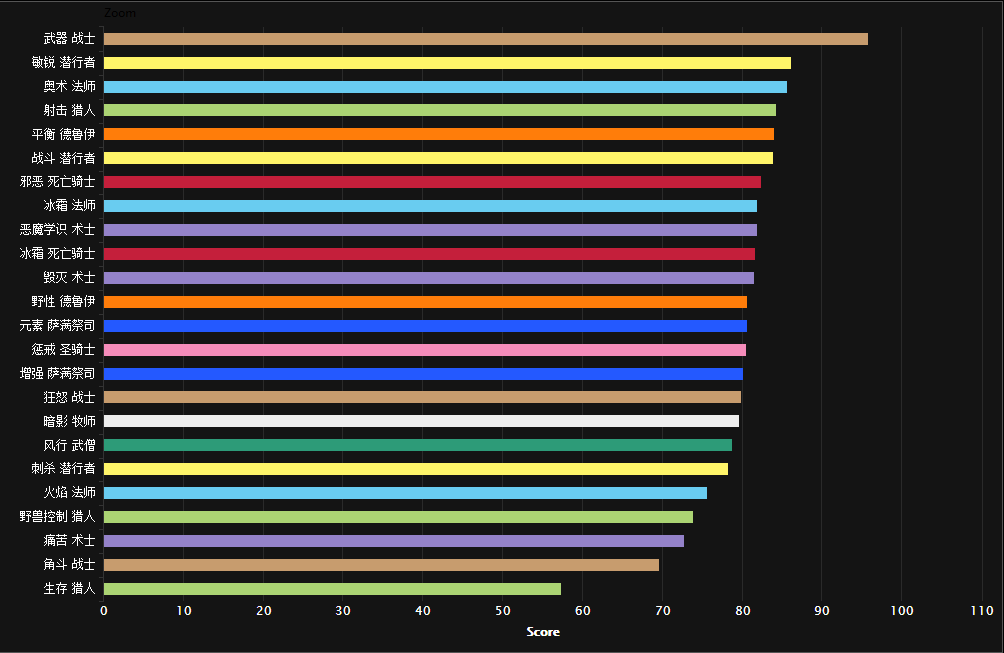
Task: Select the blue 元素 萨满祭司 bar
Action: coord(425,326)
